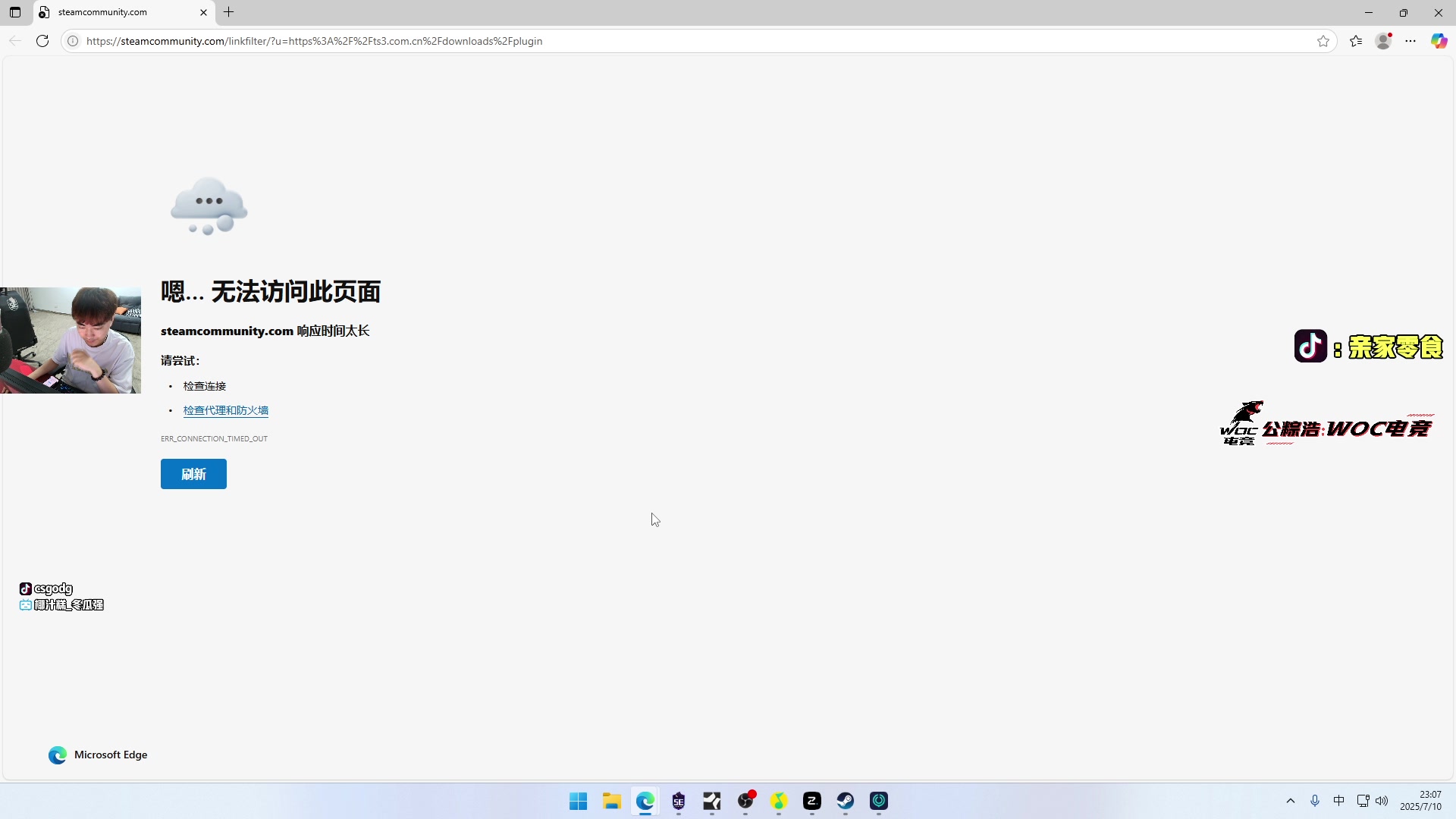Show hidden system tray icons
The height and width of the screenshot is (819, 1456).
point(1291,801)
